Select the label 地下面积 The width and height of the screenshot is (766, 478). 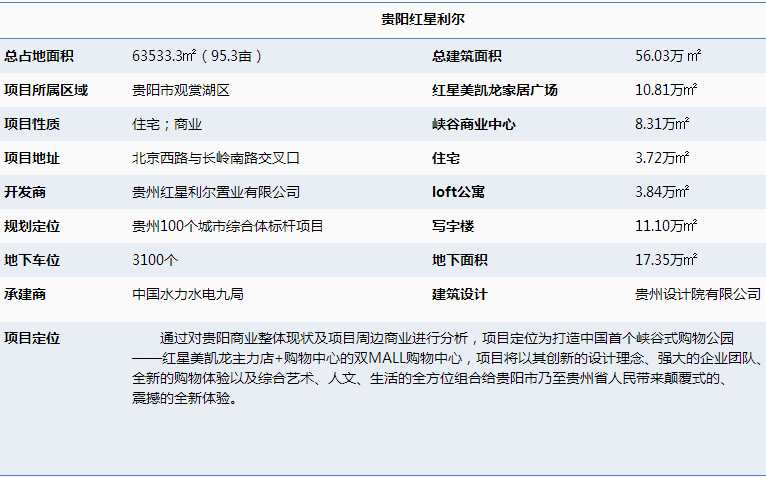(x=460, y=260)
